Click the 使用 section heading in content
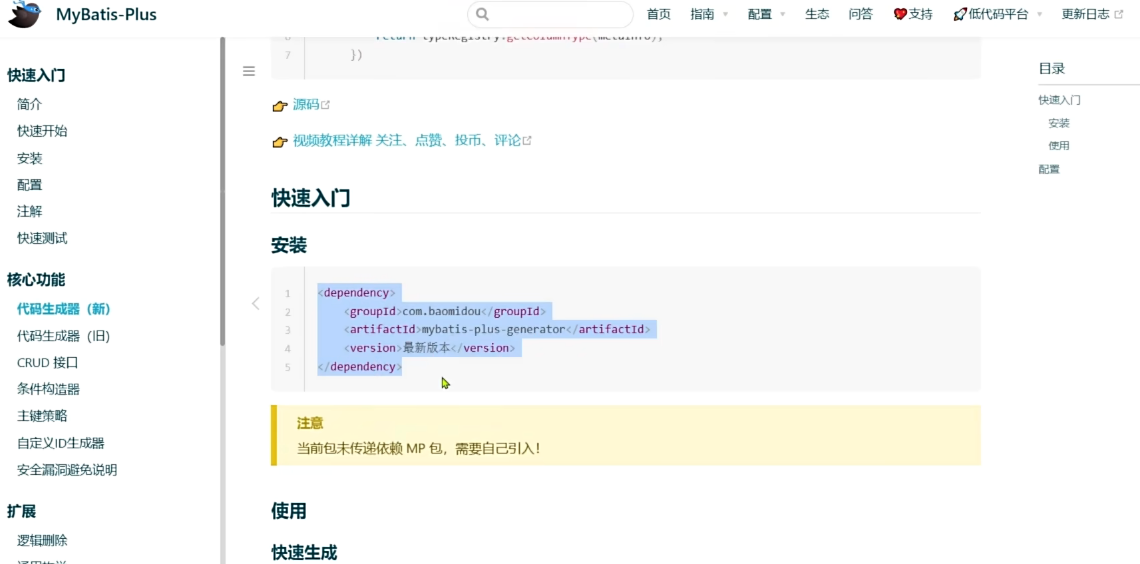The width and height of the screenshot is (1140, 564). 289,511
